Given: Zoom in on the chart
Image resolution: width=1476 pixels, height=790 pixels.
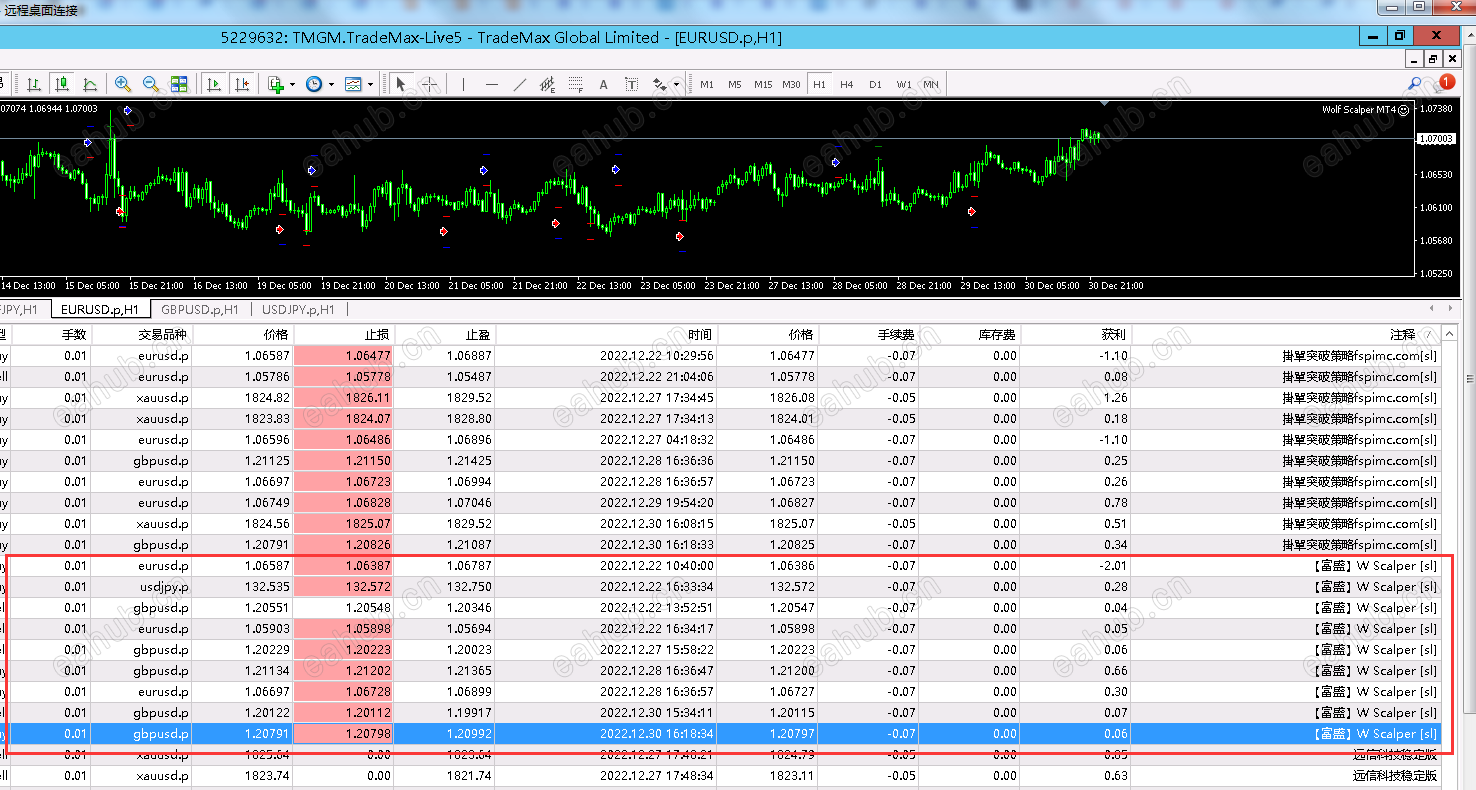Looking at the screenshot, I should click(123, 84).
